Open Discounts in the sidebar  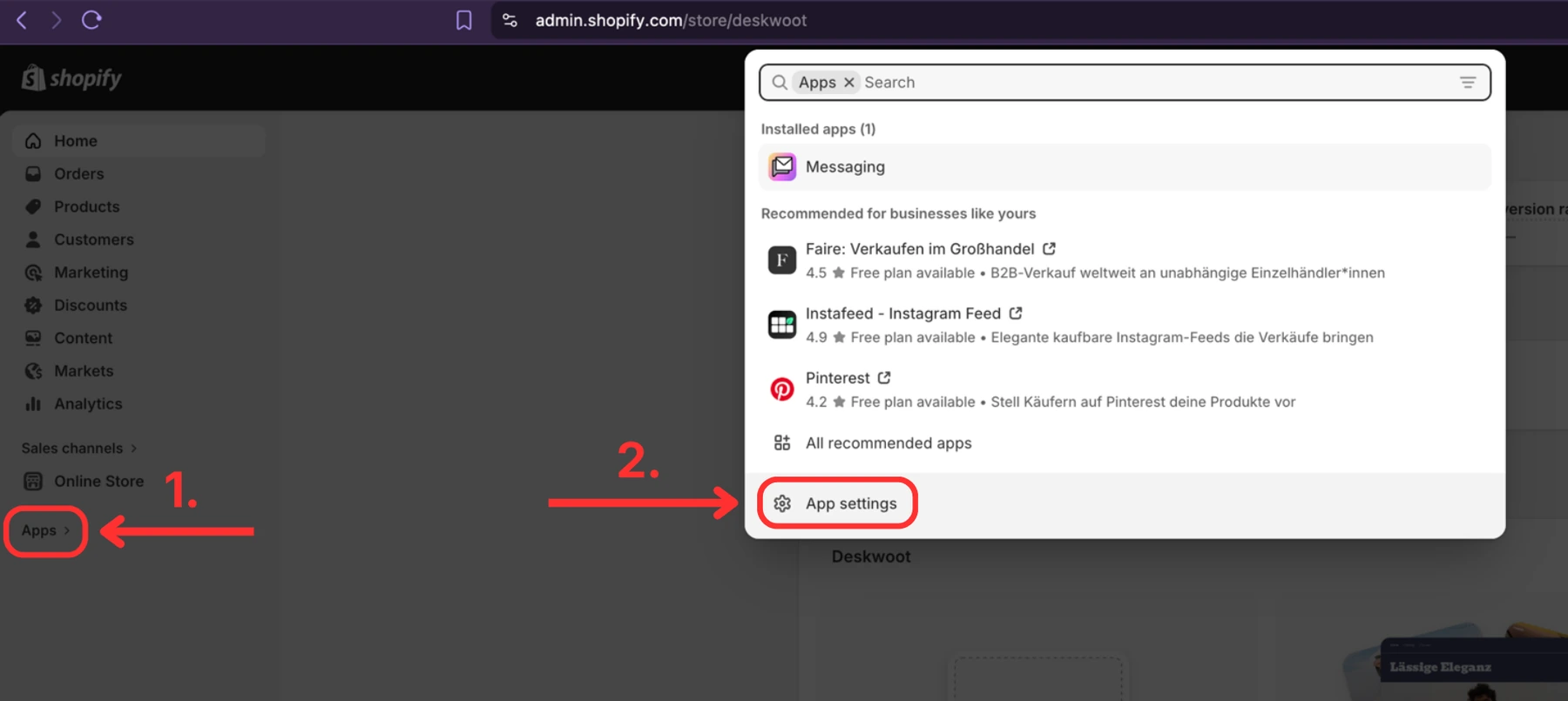pos(91,306)
